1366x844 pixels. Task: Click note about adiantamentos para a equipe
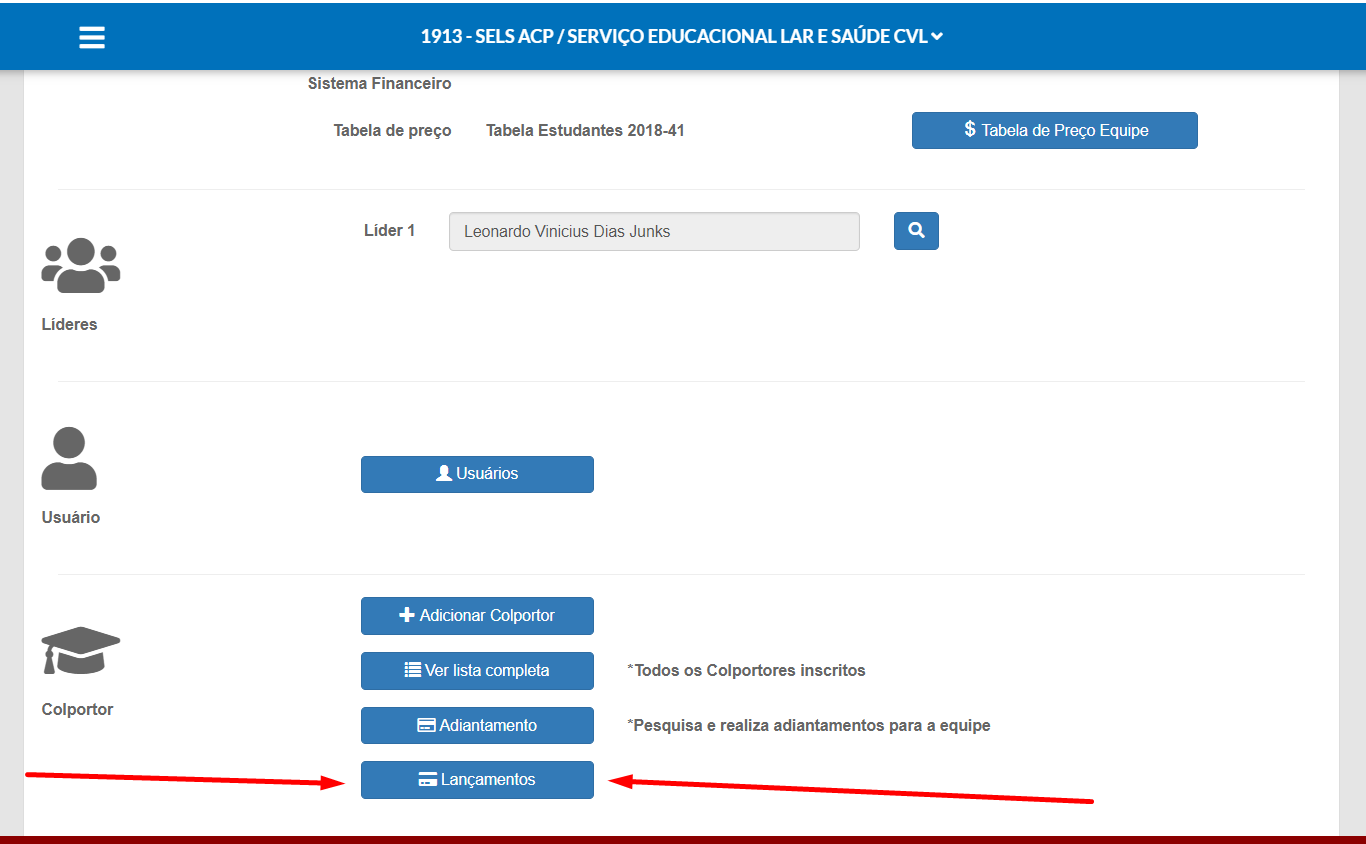pyautogui.click(x=809, y=726)
